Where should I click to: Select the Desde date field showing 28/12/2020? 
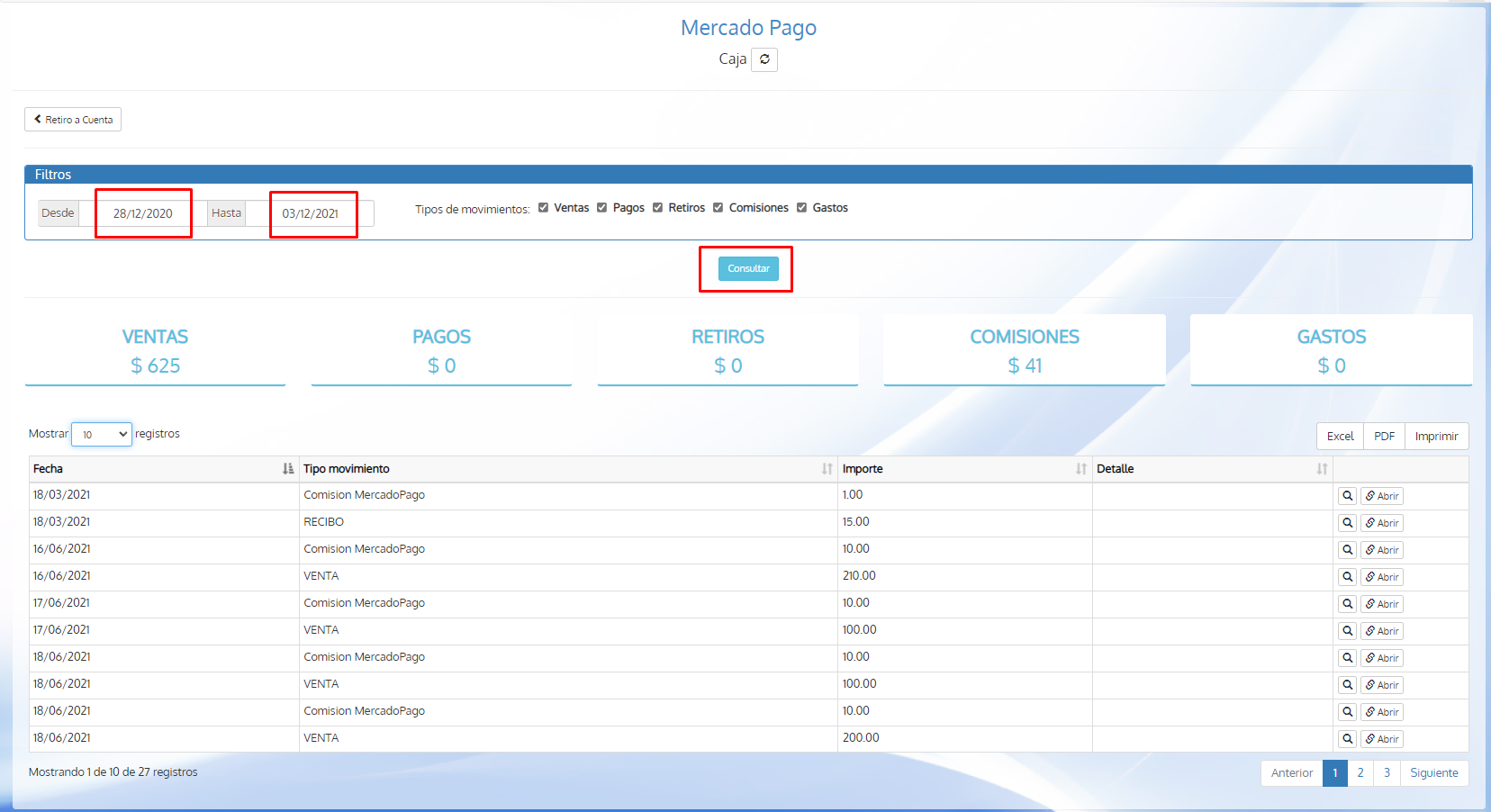coord(143,212)
